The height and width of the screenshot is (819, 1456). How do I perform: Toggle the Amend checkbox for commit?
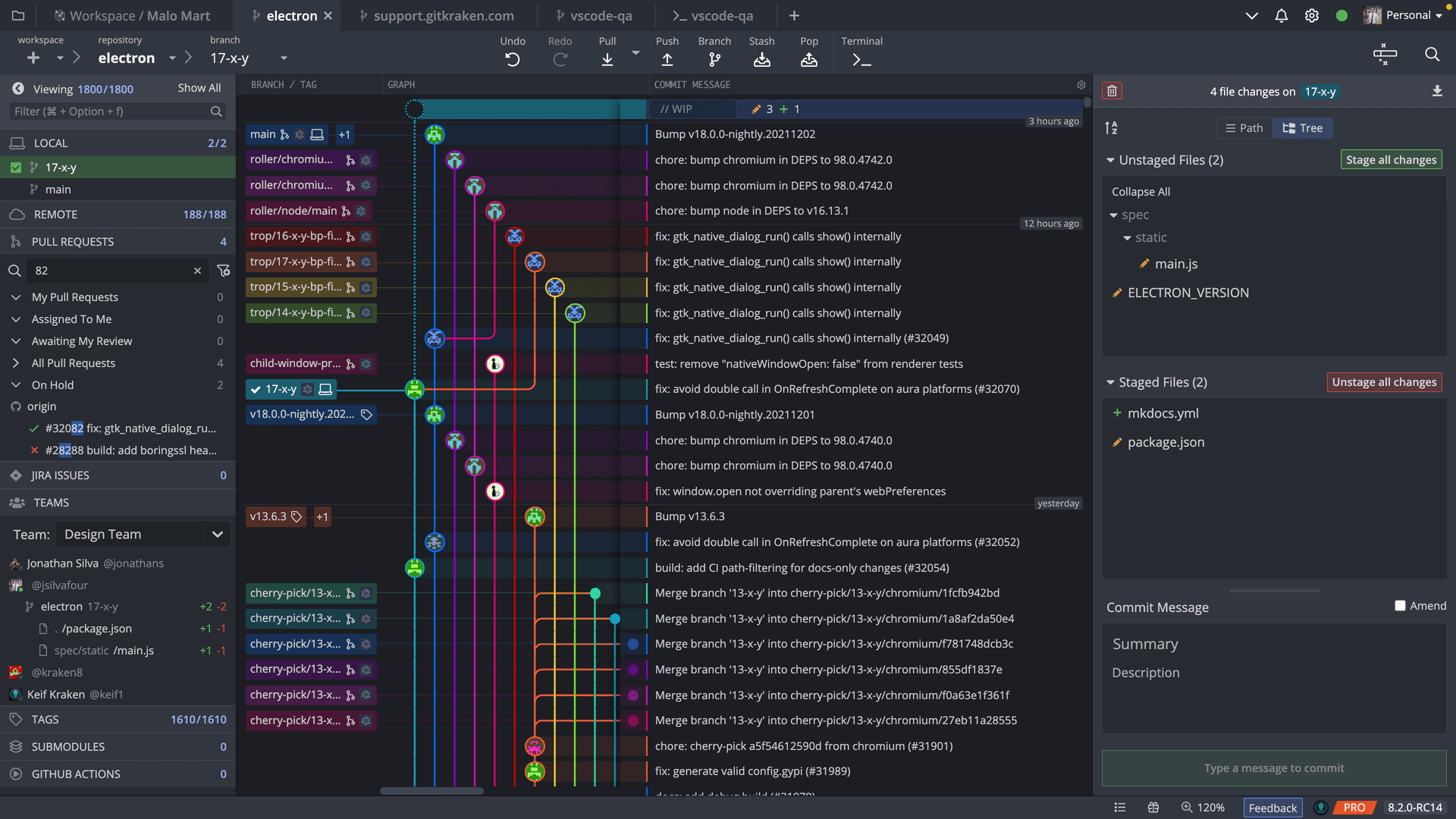[1399, 605]
